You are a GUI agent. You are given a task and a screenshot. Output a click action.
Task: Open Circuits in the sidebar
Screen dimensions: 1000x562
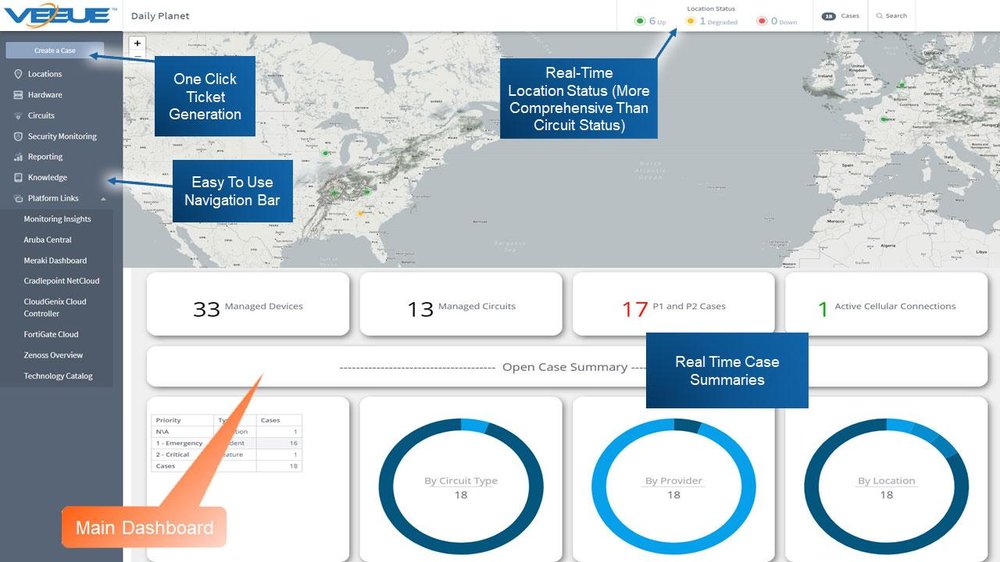coord(41,115)
